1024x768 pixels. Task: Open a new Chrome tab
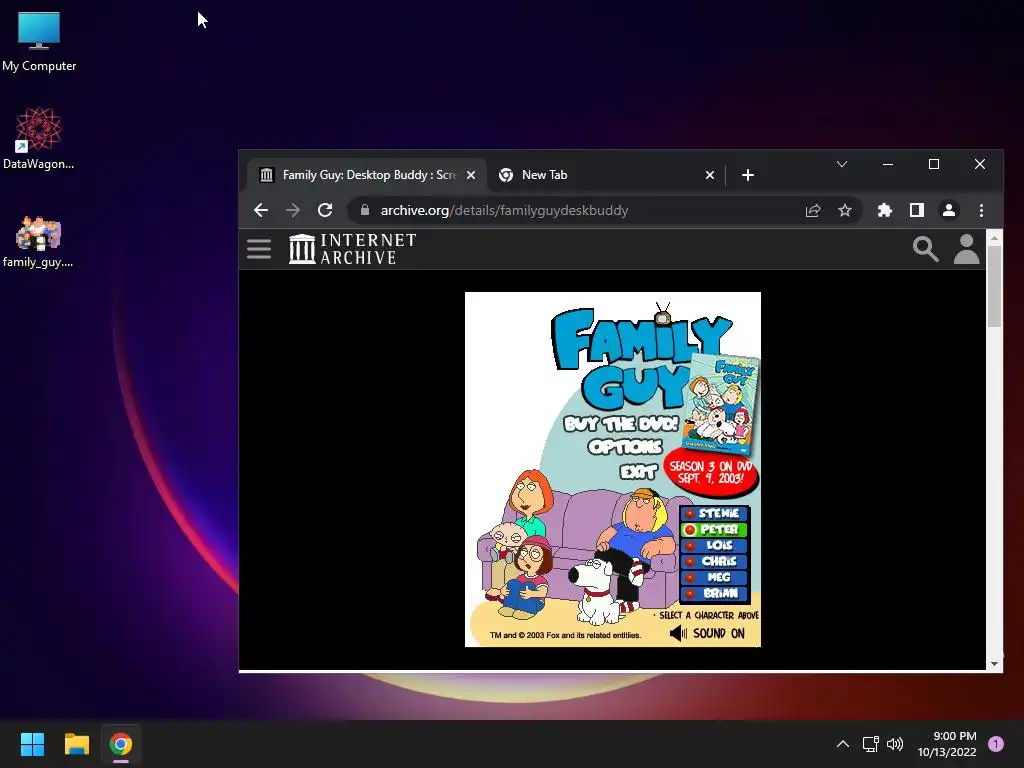748,175
